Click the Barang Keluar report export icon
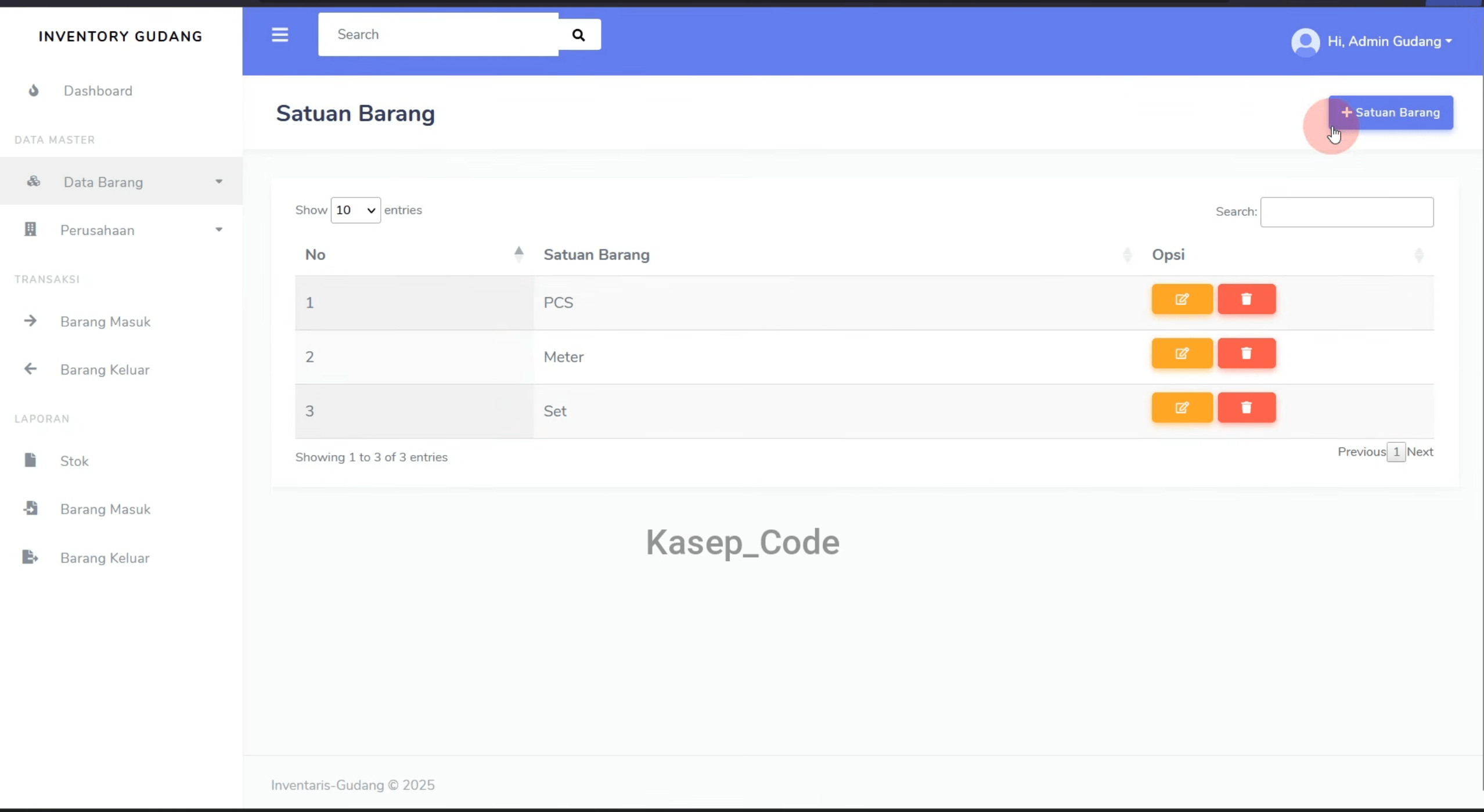The height and width of the screenshot is (812, 1484). pos(30,557)
